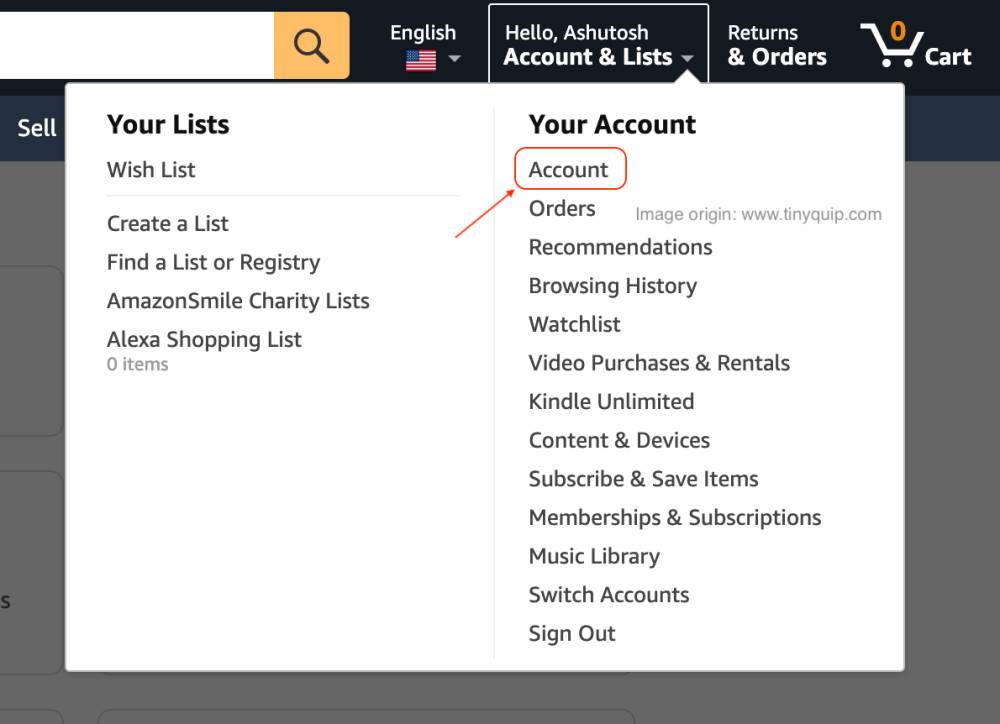Go to Kindle Unlimited
Image resolution: width=1000 pixels, height=724 pixels.
click(611, 401)
